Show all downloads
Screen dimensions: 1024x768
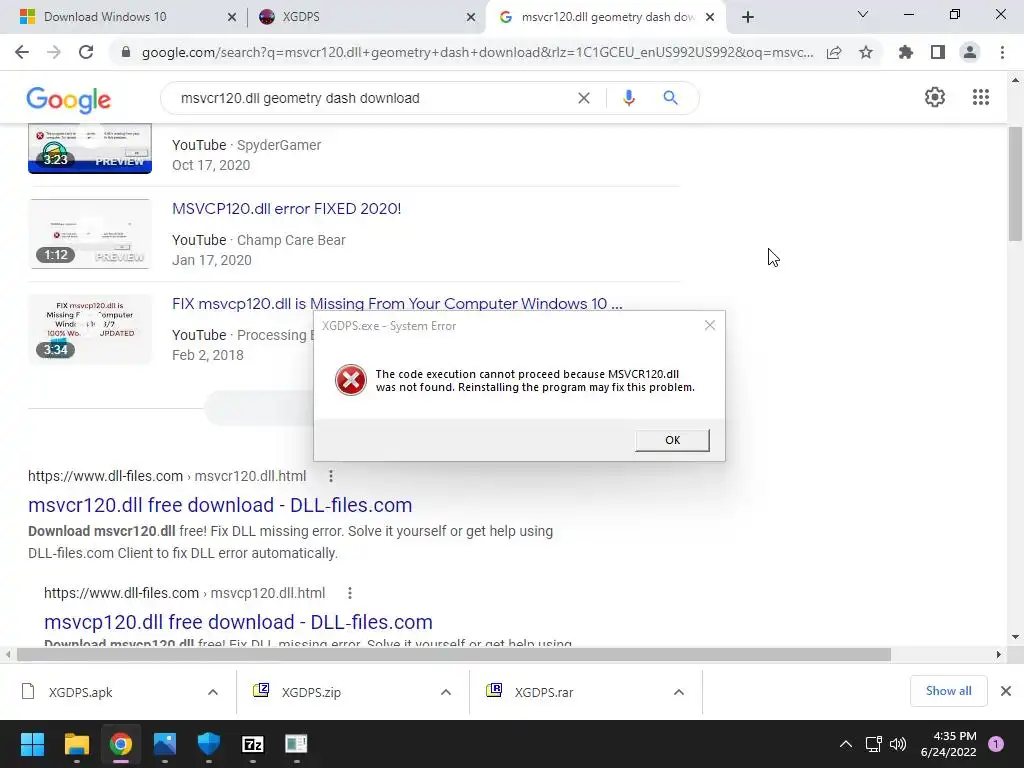click(948, 691)
